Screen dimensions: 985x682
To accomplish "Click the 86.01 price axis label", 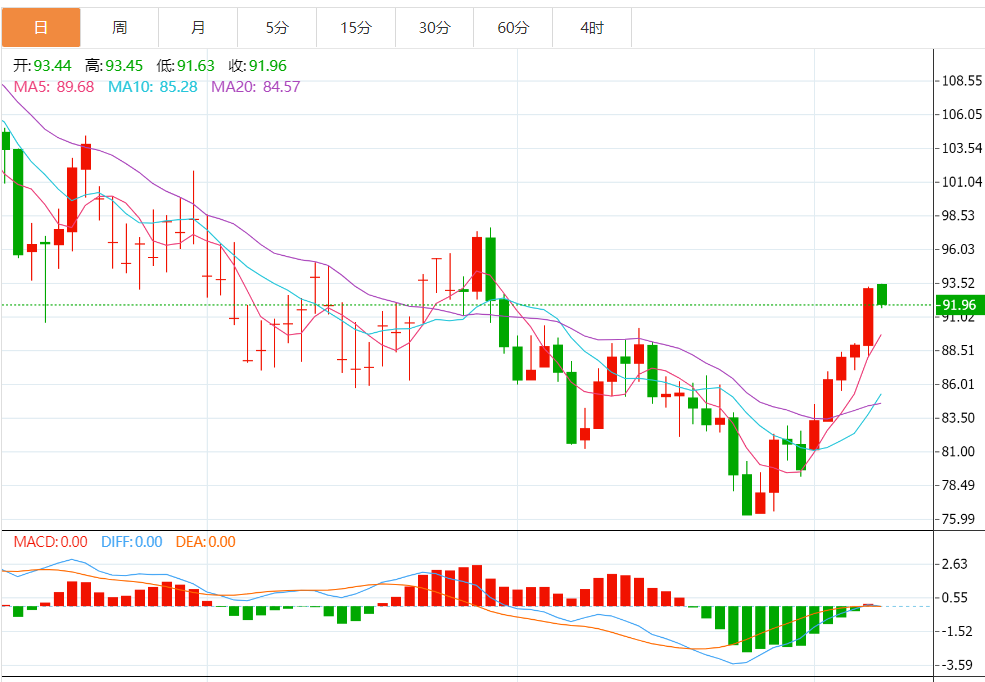I will coord(958,384).
